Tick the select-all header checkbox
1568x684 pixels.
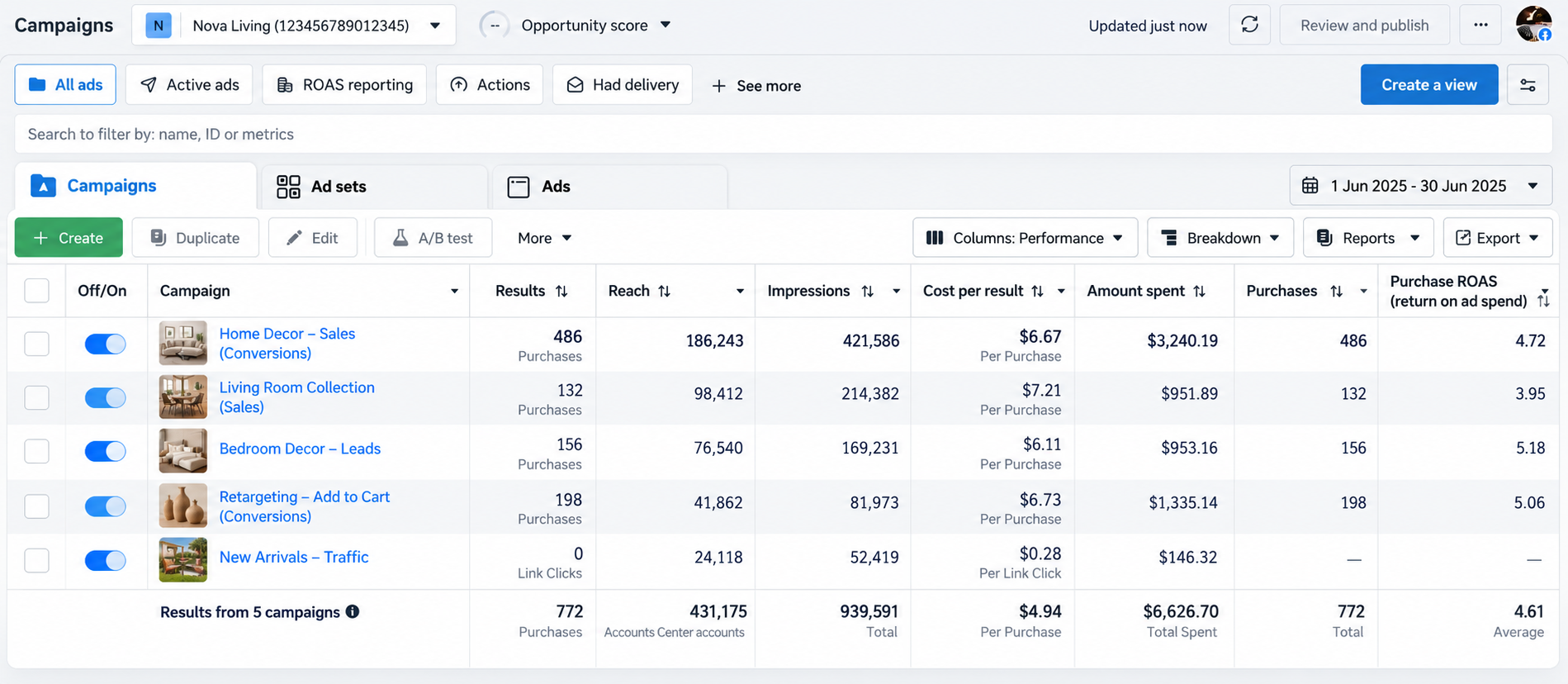click(x=36, y=291)
